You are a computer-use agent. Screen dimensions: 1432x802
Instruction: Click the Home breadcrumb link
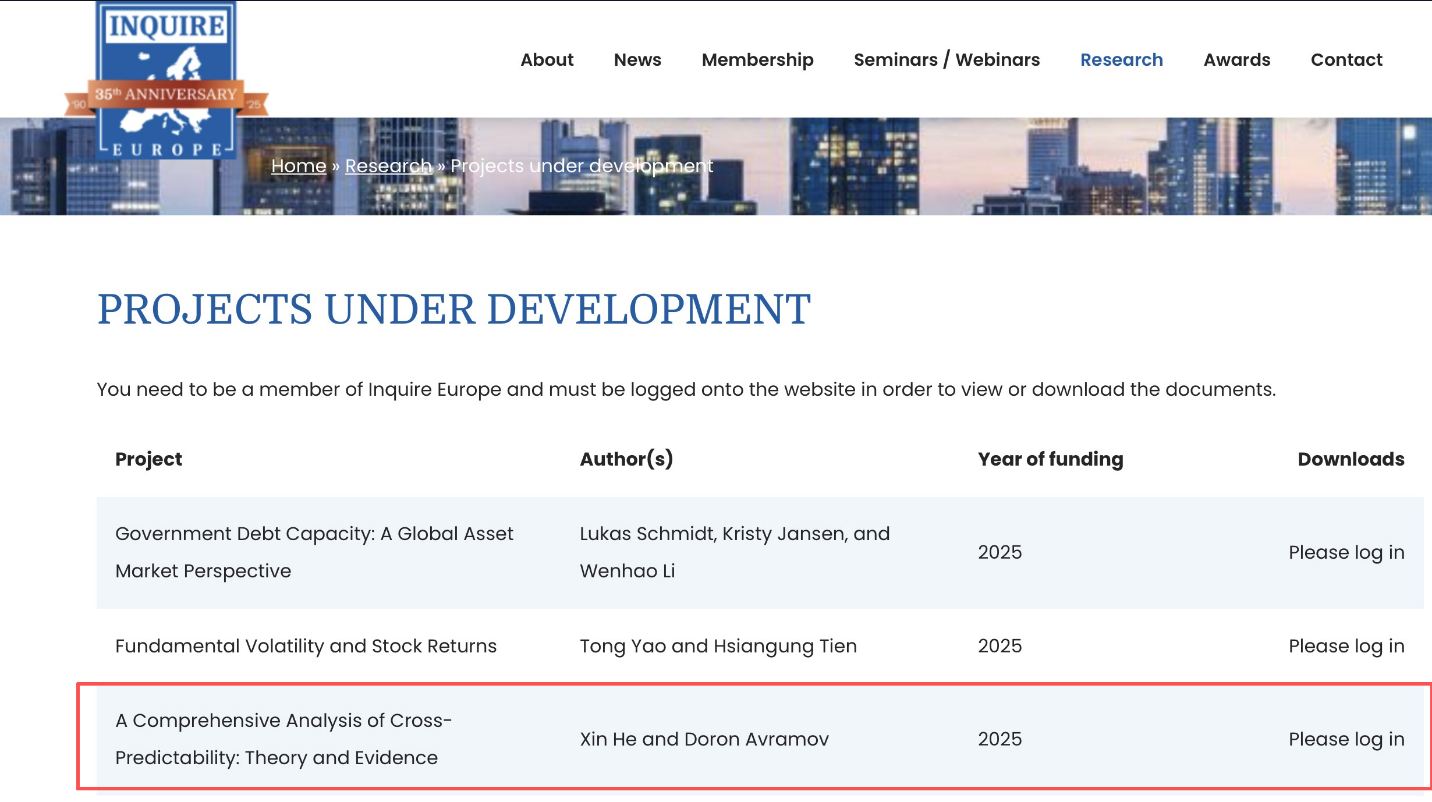coord(298,166)
